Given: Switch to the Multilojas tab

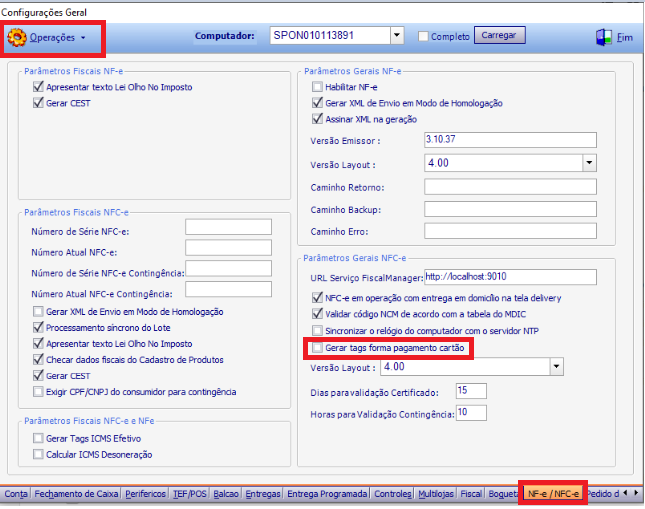Looking at the screenshot, I should pyautogui.click(x=436, y=493).
